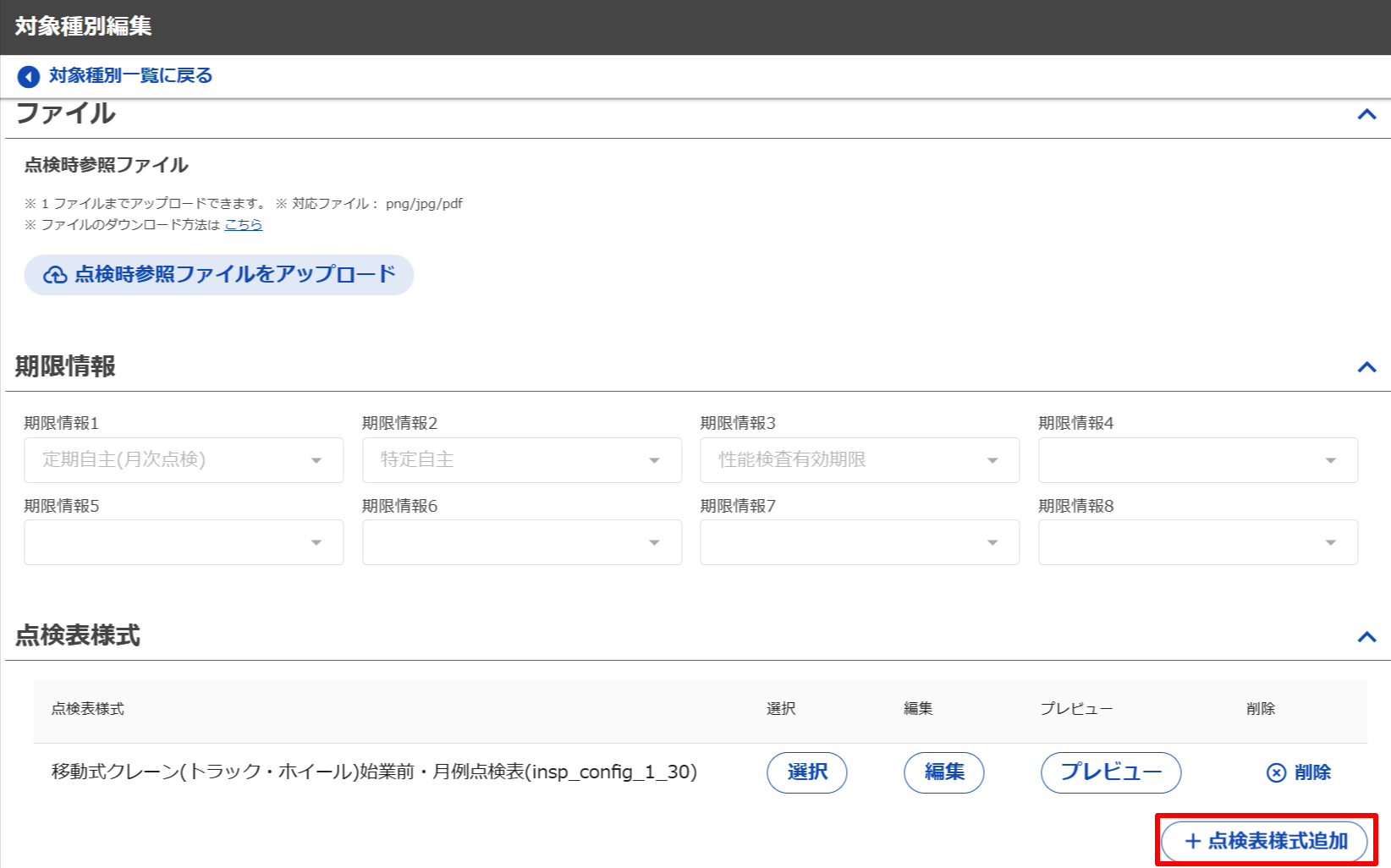Click the cloud upload icon
The image size is (1391, 868).
coord(55,275)
